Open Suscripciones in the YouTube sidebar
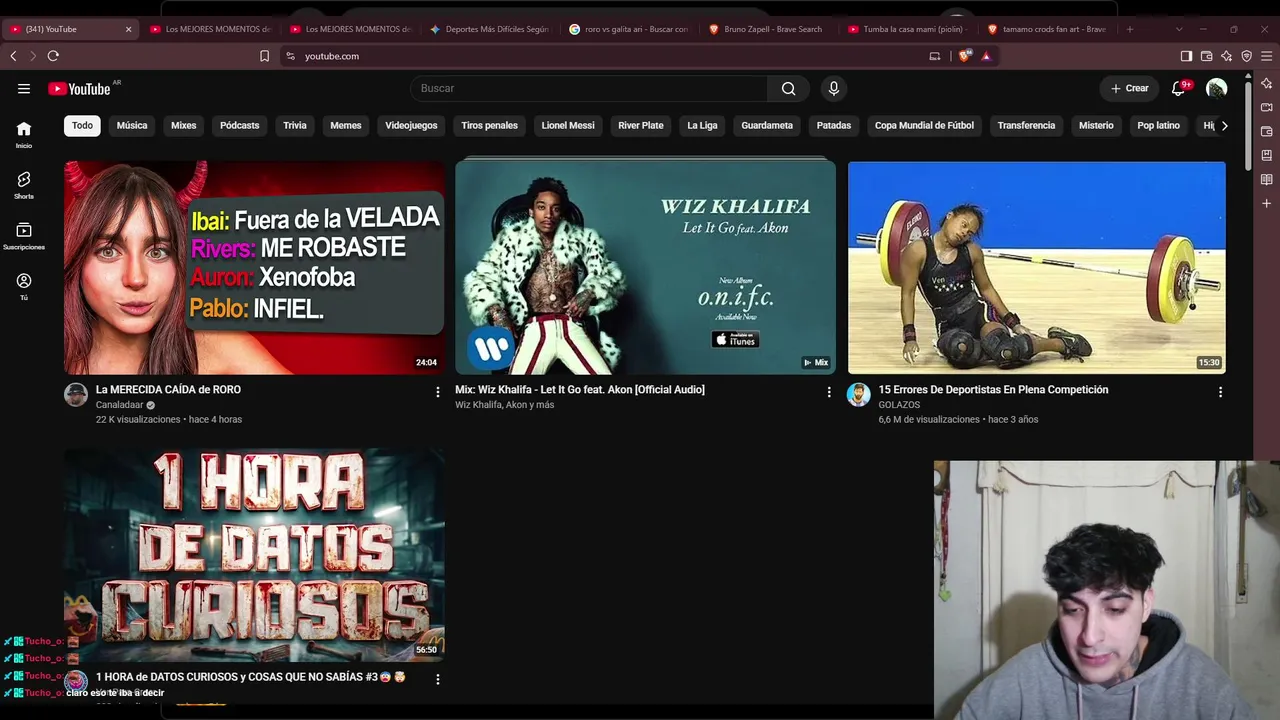This screenshot has height=720, width=1280. click(24, 236)
